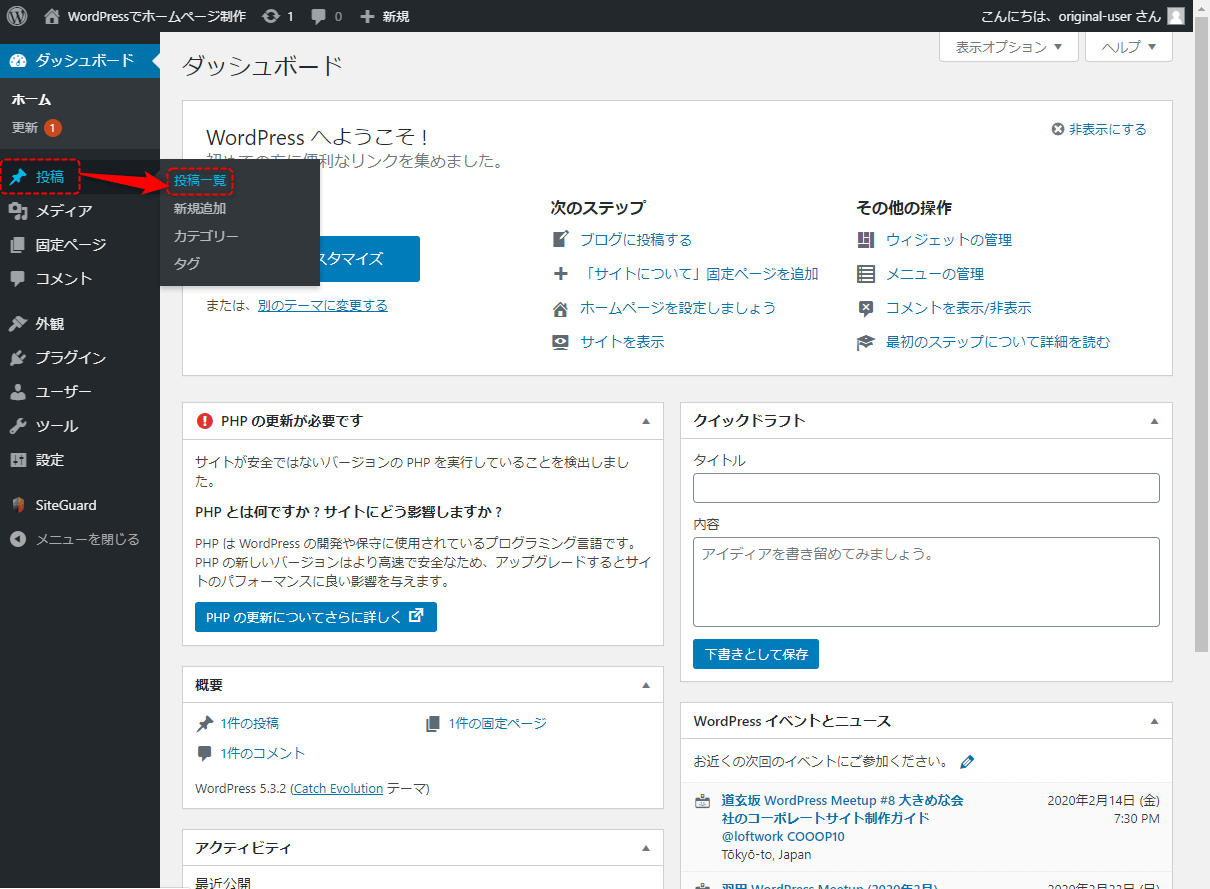
Task: Open the updates icon showing 1 in admin bar
Action: 271,16
